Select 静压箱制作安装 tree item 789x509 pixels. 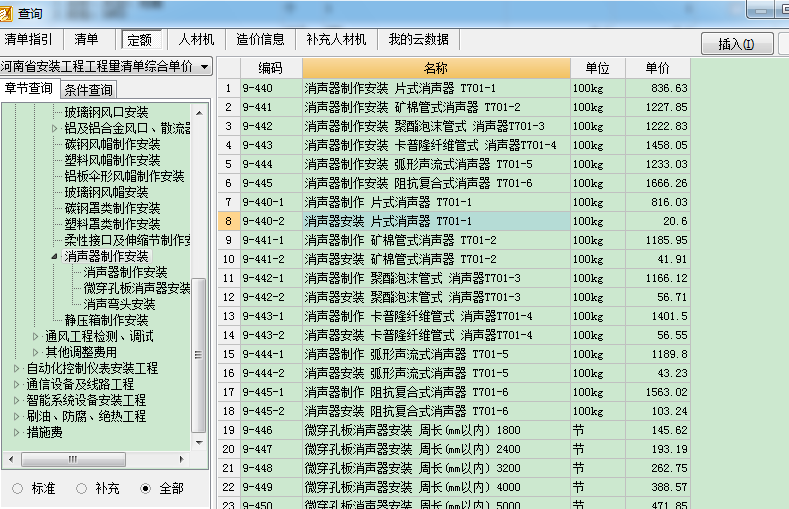coord(106,320)
